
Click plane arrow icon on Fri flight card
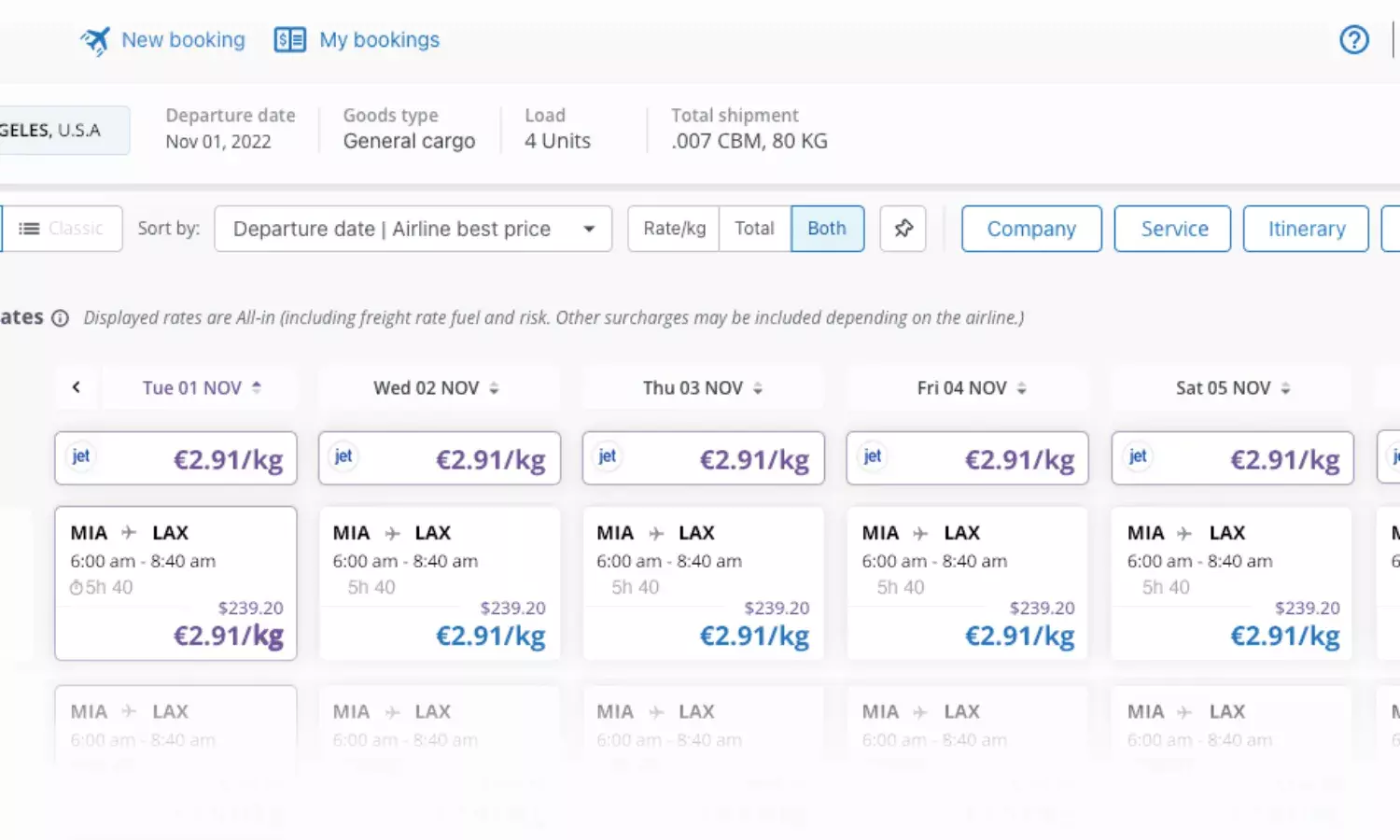coord(920,533)
